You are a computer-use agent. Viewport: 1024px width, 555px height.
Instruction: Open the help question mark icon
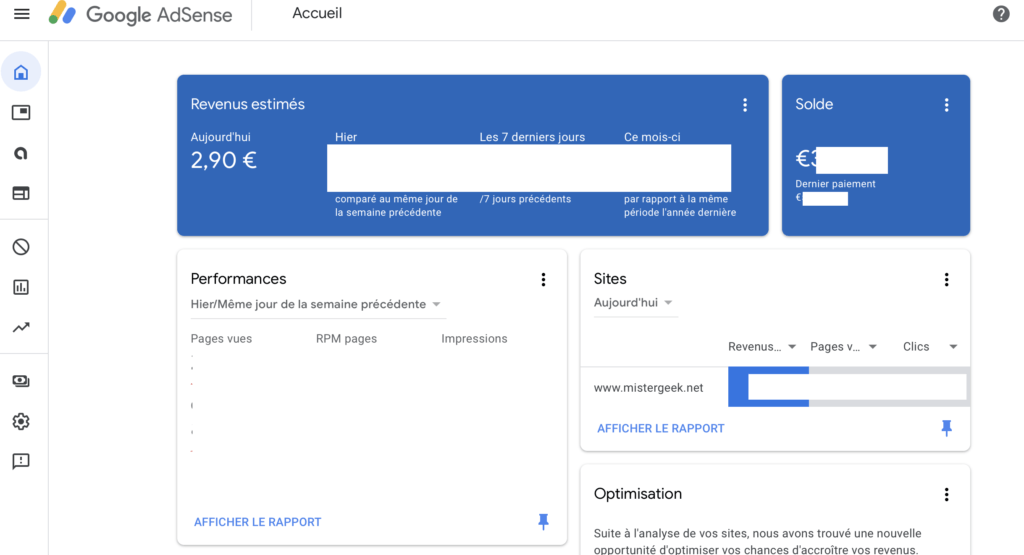(x=1000, y=14)
